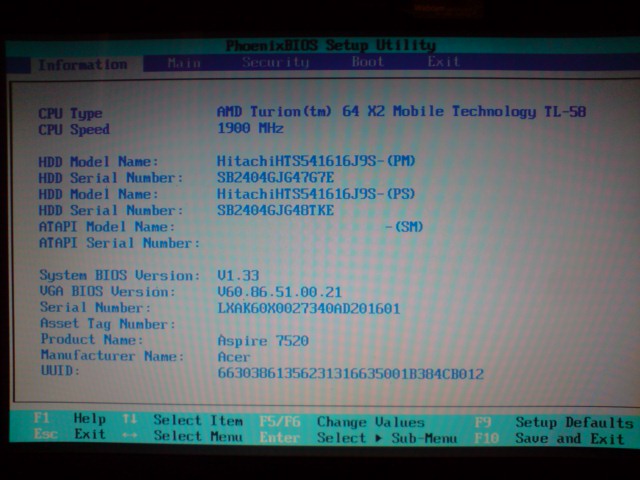Click the HitachiHTS541616J9S-(PM) model value
This screenshot has height=480, width=640.
point(316,161)
